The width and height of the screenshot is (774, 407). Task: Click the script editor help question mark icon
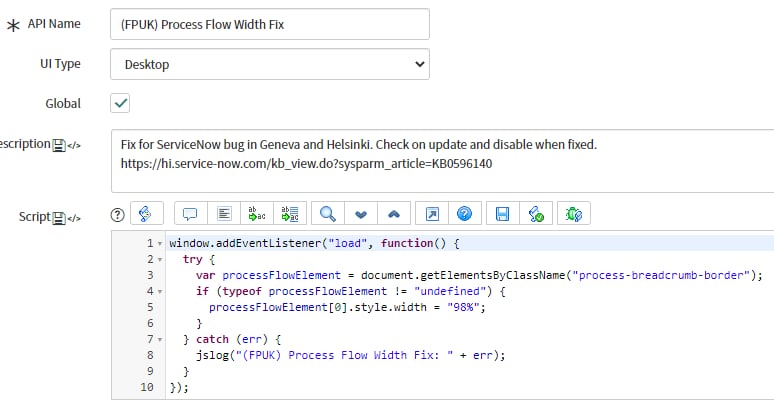[117, 215]
